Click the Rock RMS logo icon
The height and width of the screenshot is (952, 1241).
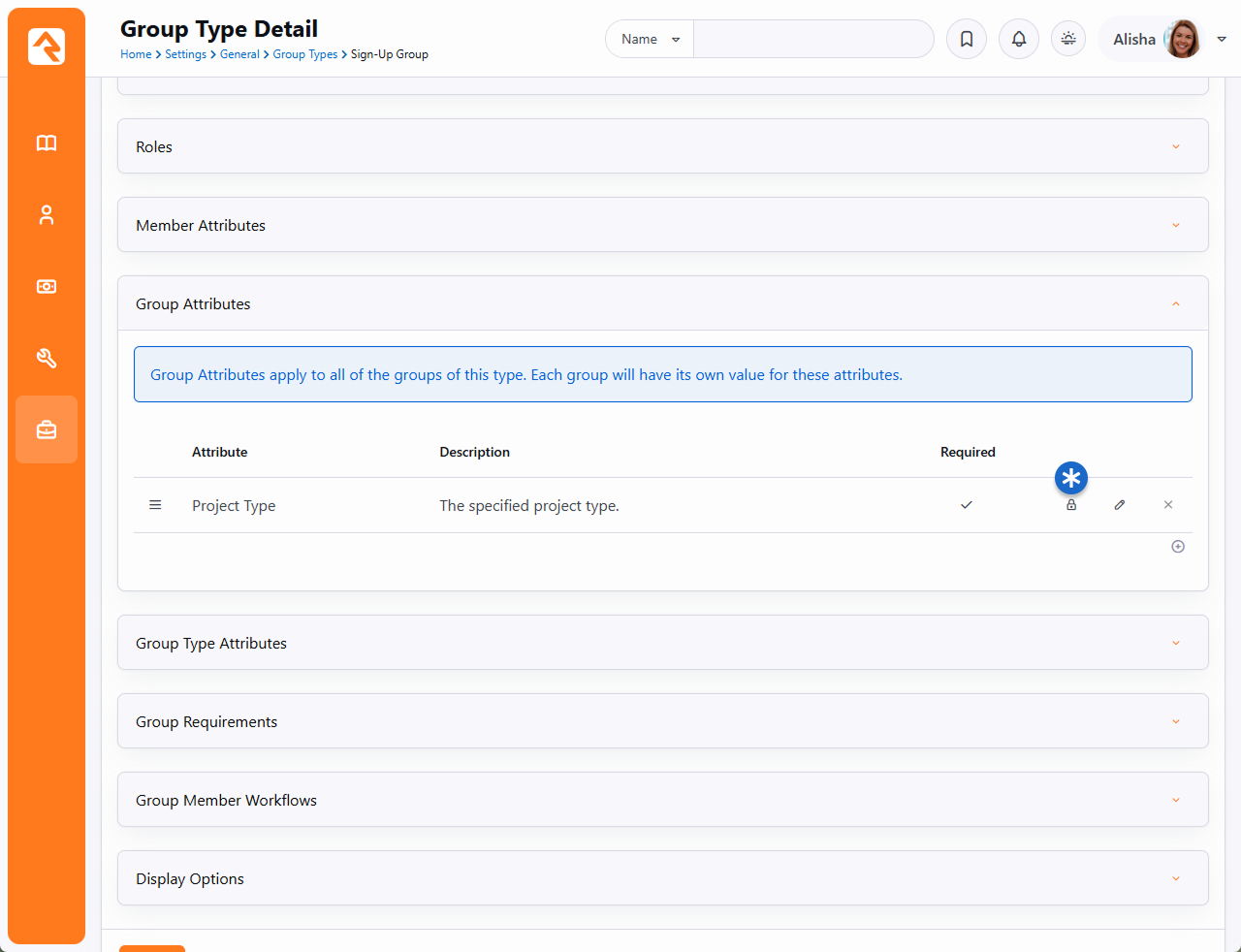click(47, 47)
